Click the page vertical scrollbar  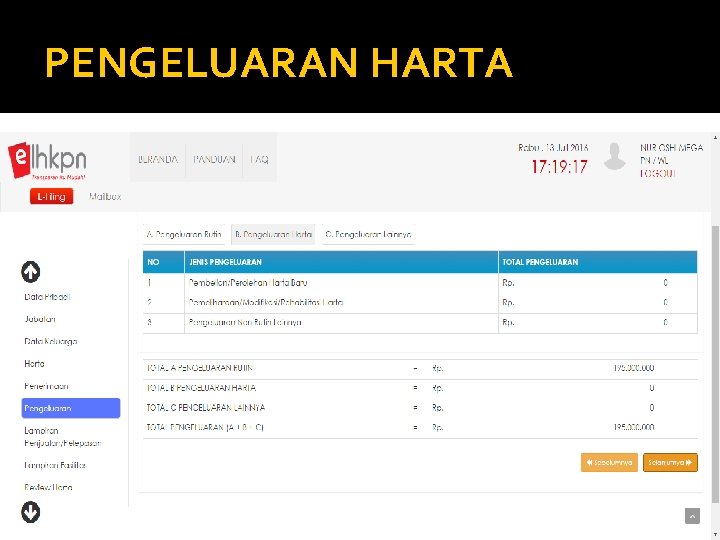715,363
